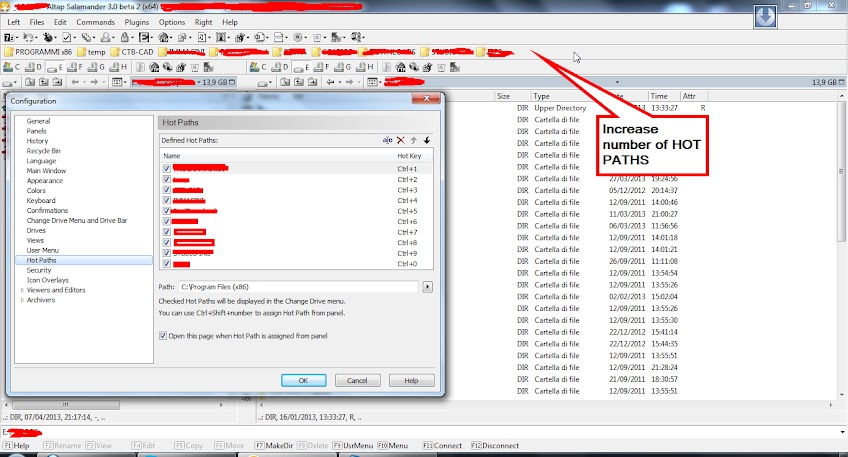This screenshot has width=848, height=457.
Task: Click the Cancel button
Action: (357, 380)
